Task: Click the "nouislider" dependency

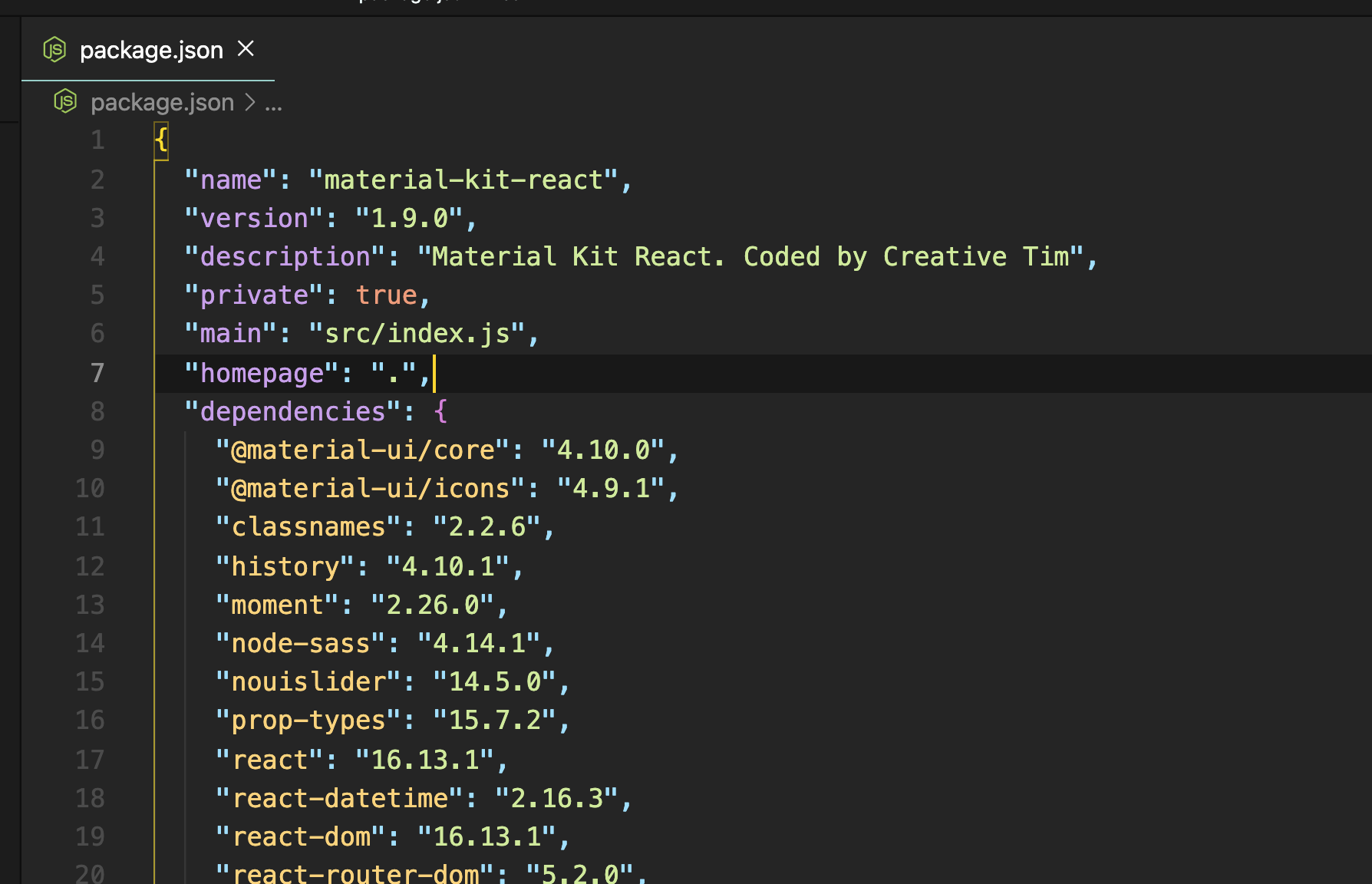Action: point(308,681)
